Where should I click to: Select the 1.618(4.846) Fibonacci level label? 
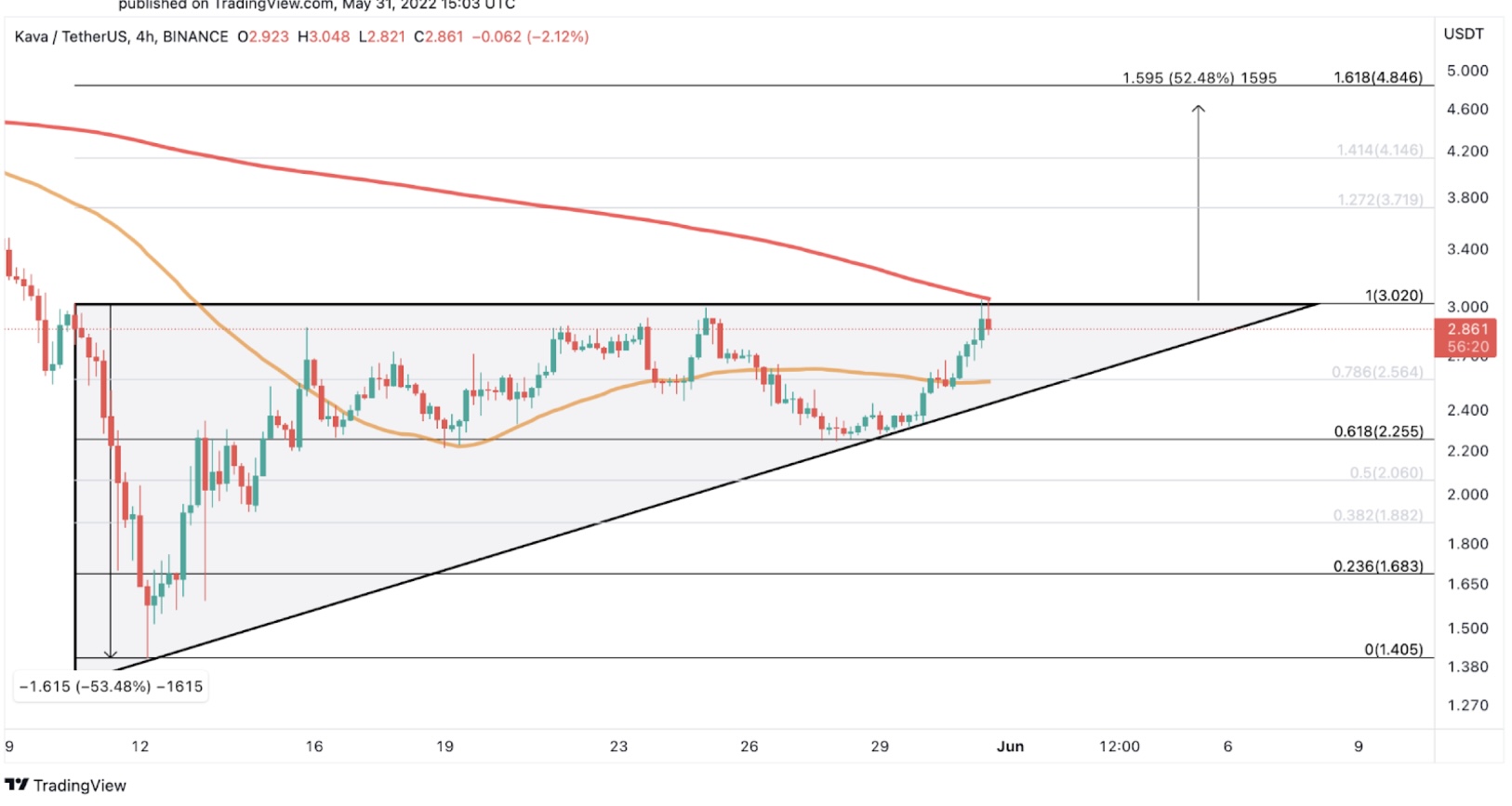(1378, 77)
